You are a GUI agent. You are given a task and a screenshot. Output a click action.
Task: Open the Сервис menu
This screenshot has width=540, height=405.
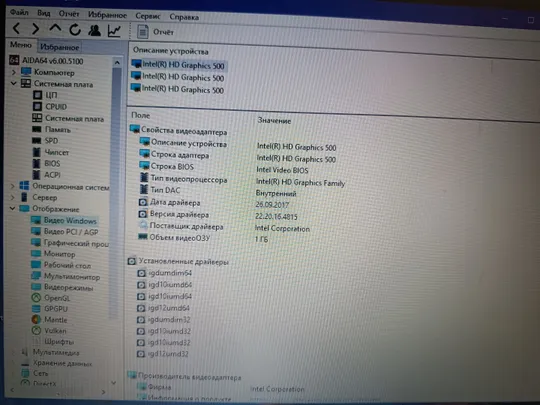pos(148,16)
